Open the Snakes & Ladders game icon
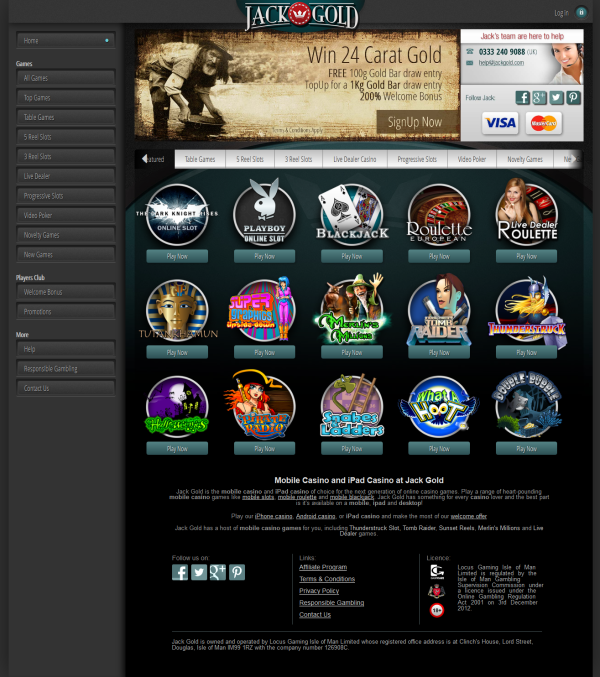 click(352, 405)
